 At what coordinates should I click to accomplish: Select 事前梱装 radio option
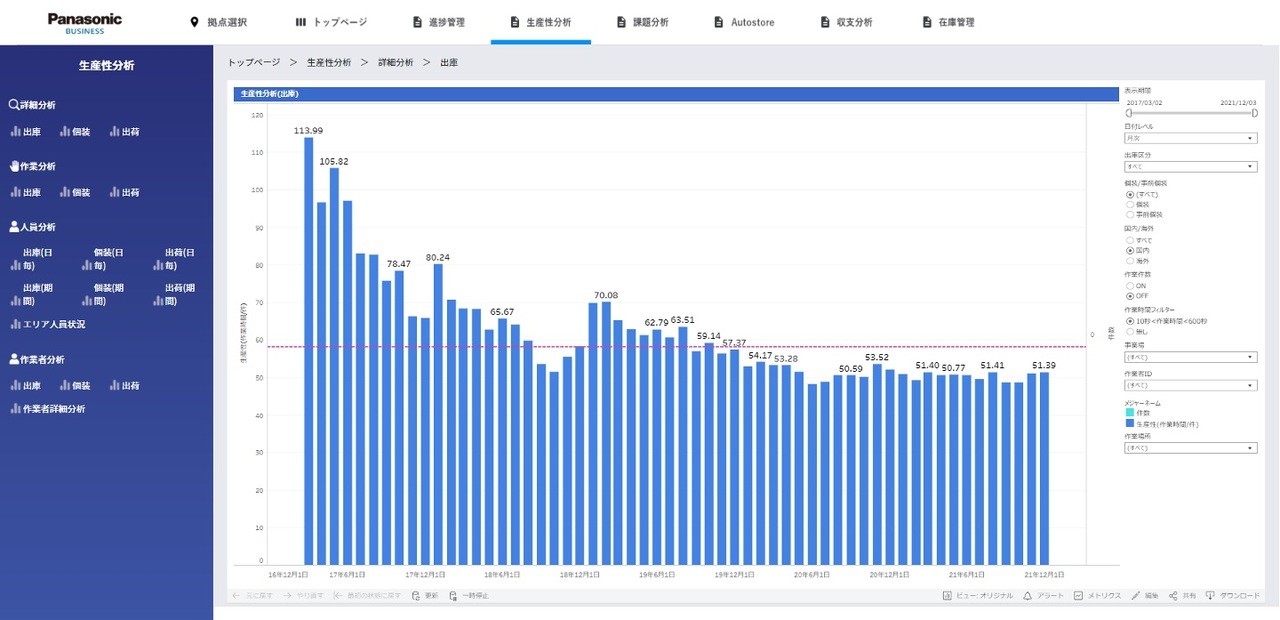(x=1130, y=215)
